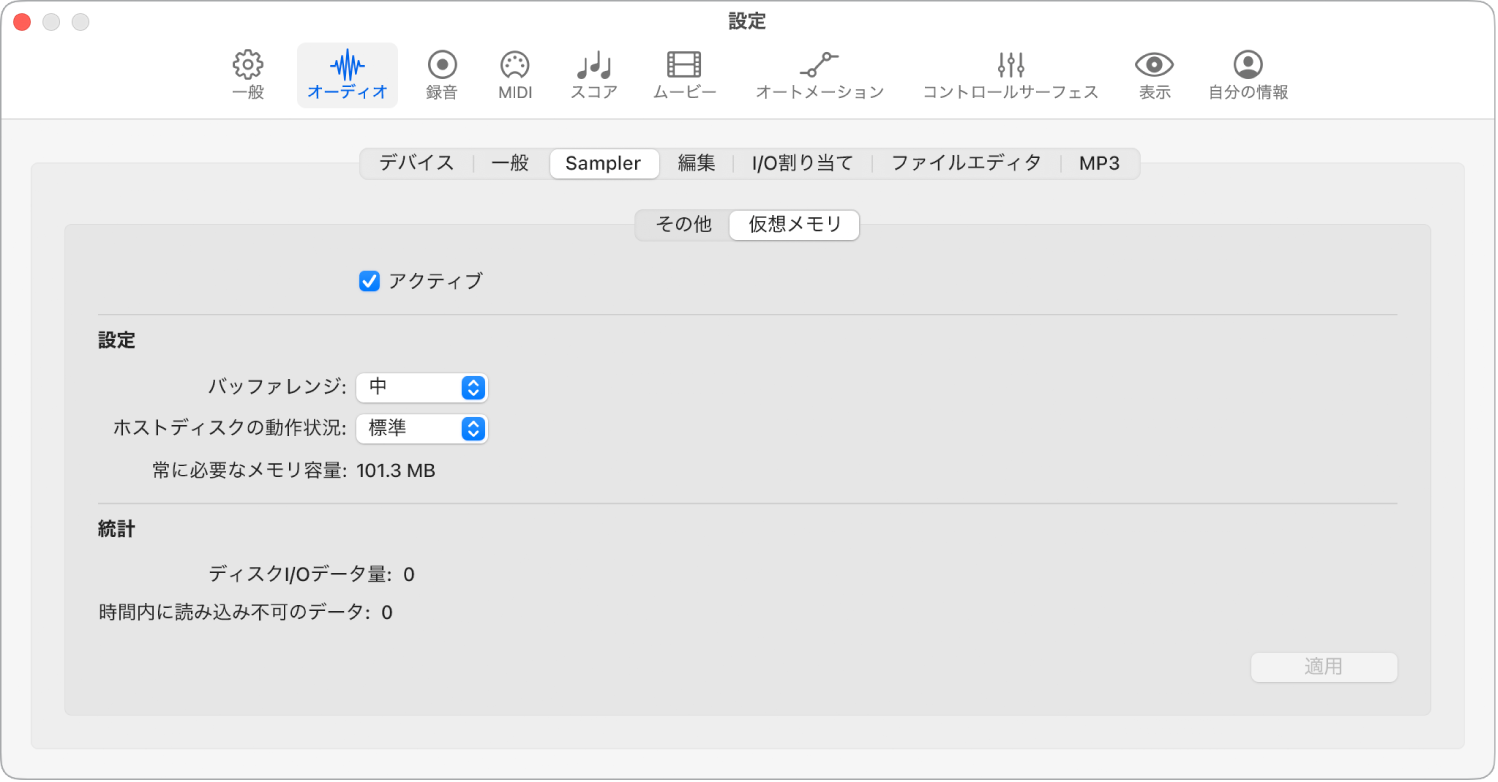Disable the アクティブ checkbox
The width and height of the screenshot is (1498, 782).
(x=371, y=281)
